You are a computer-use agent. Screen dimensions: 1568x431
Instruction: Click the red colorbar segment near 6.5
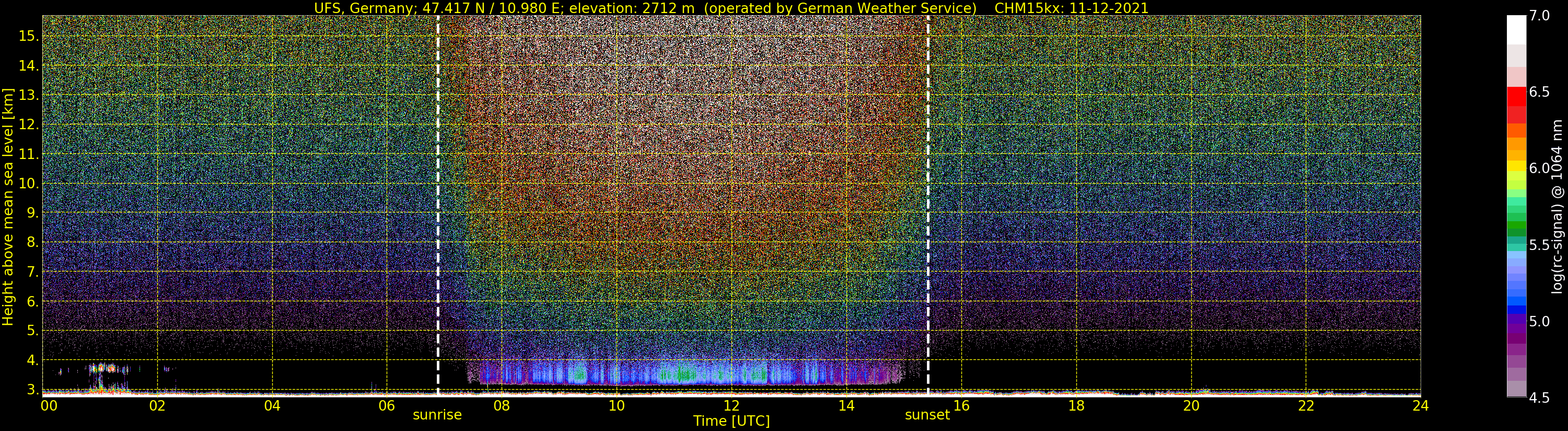(1516, 96)
